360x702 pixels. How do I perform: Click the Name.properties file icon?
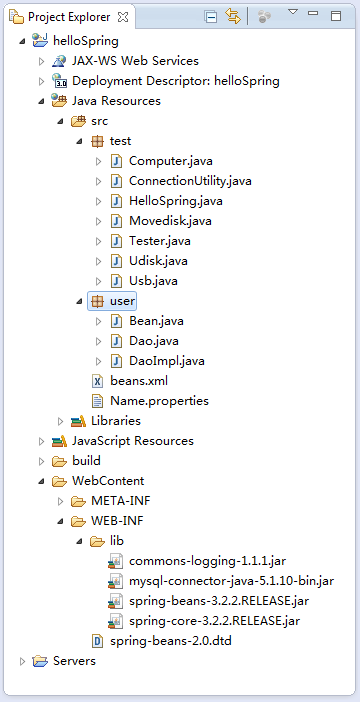click(97, 401)
